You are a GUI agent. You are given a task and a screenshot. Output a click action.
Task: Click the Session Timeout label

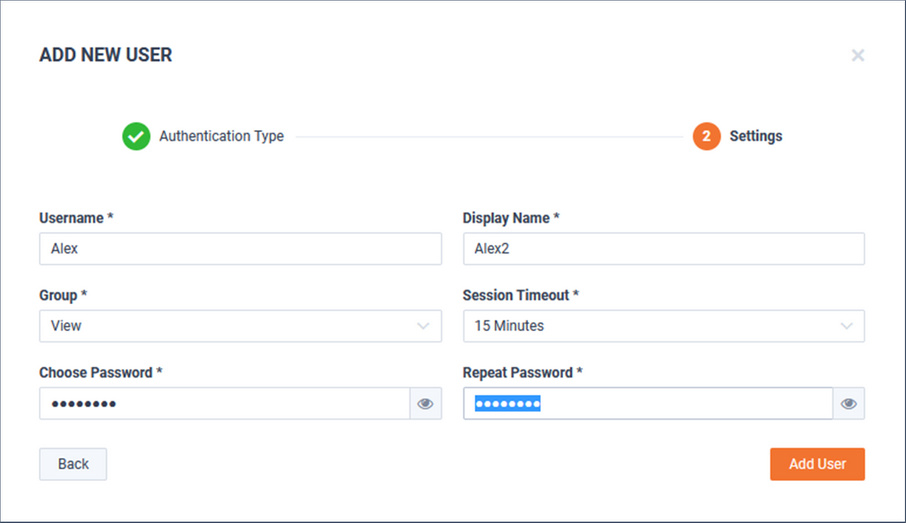point(520,295)
